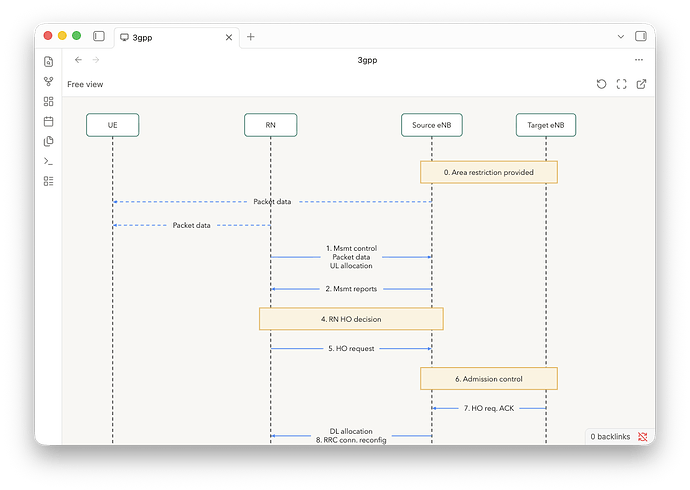Screen dimensions: 690x490
Task: Click the Free view label
Action: [85, 84]
